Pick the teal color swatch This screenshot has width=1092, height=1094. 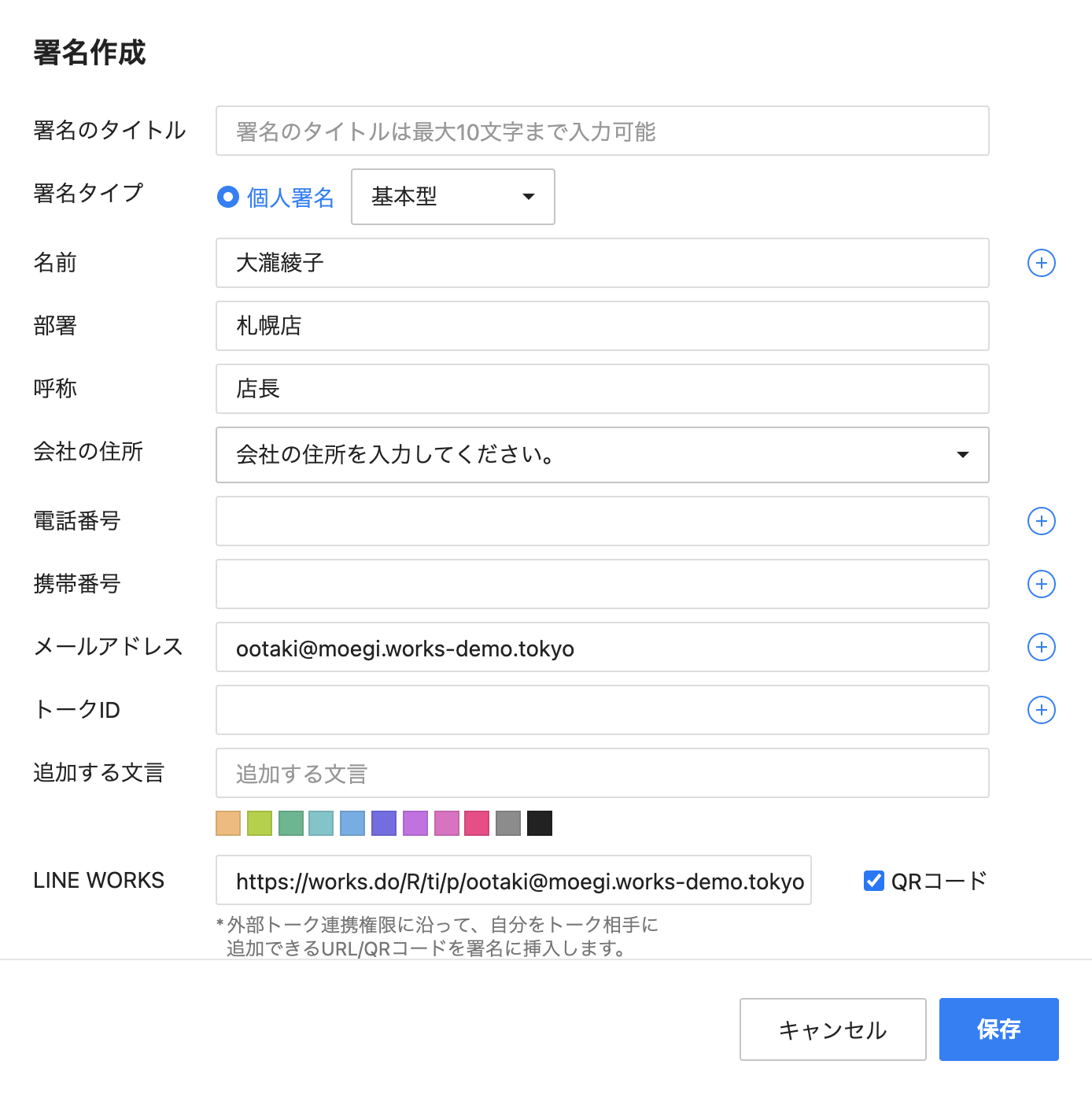(x=321, y=823)
